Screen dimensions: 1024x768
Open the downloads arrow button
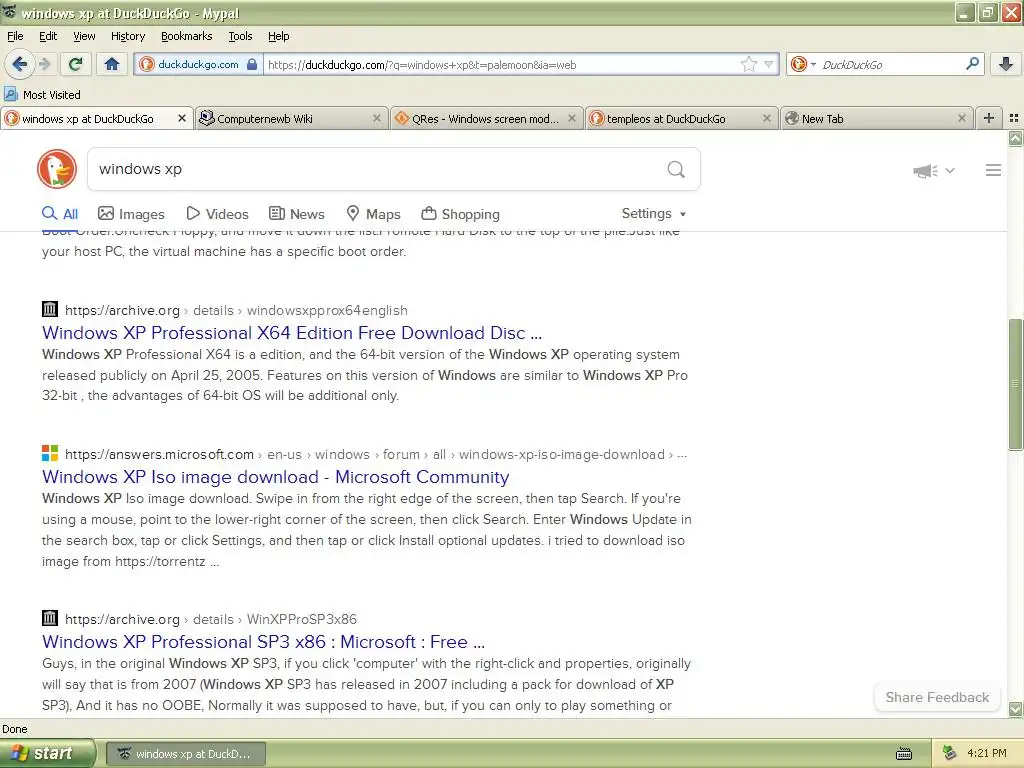pyautogui.click(x=1006, y=64)
